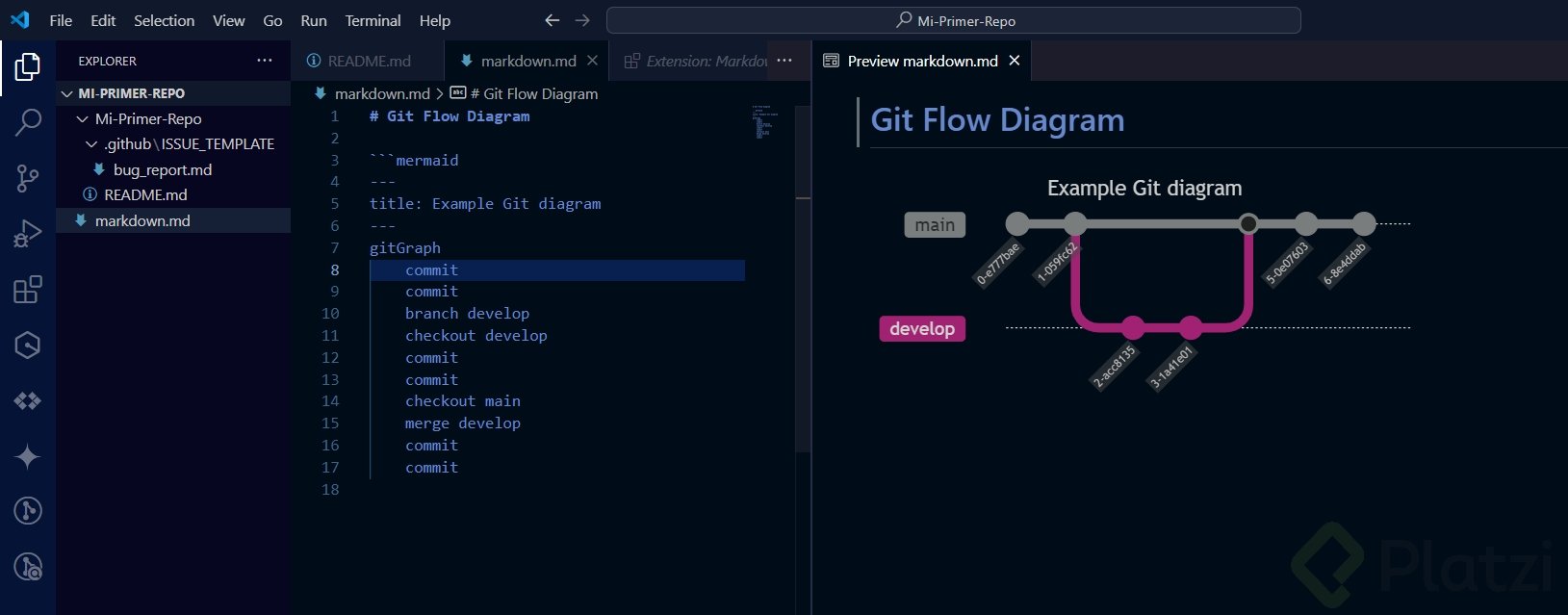Open the File menu

(61, 20)
